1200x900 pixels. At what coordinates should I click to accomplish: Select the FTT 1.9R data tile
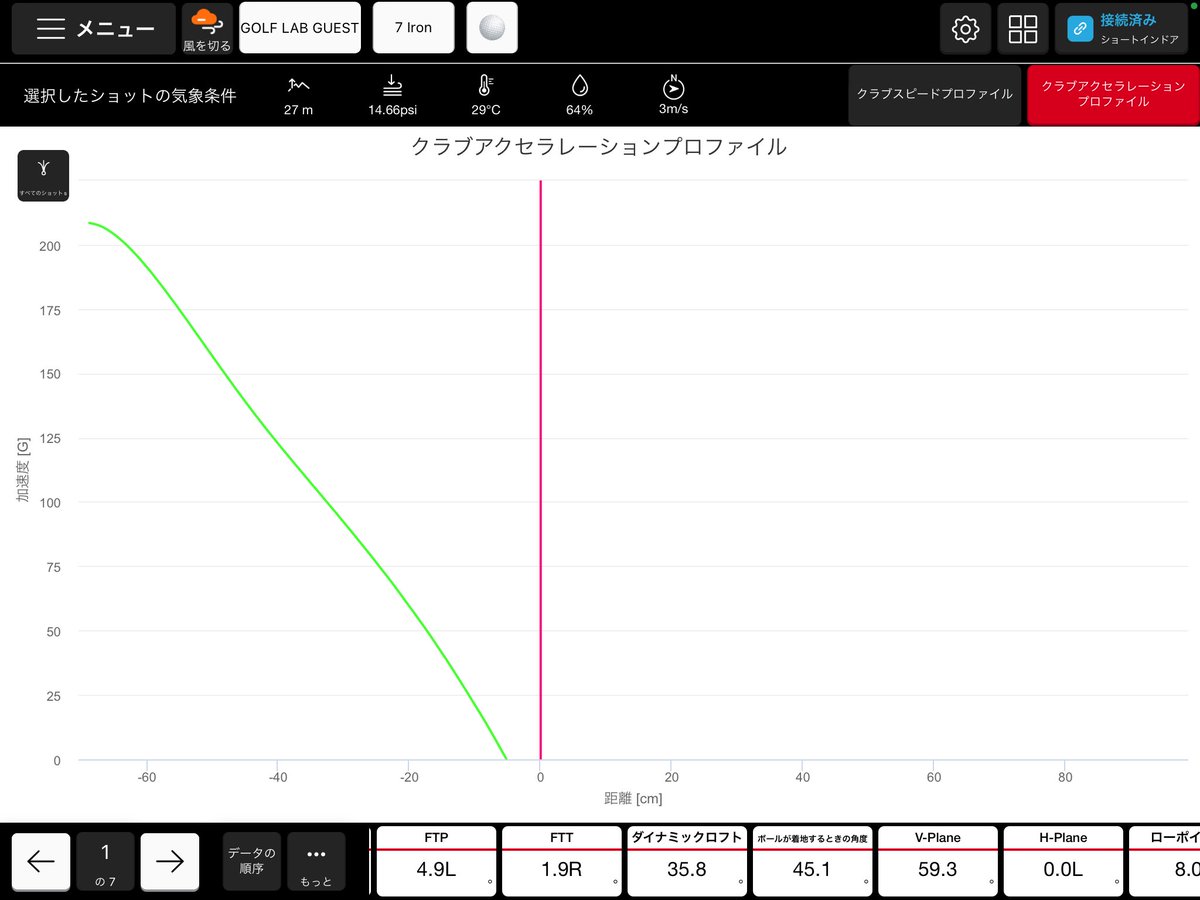pyautogui.click(x=562, y=861)
